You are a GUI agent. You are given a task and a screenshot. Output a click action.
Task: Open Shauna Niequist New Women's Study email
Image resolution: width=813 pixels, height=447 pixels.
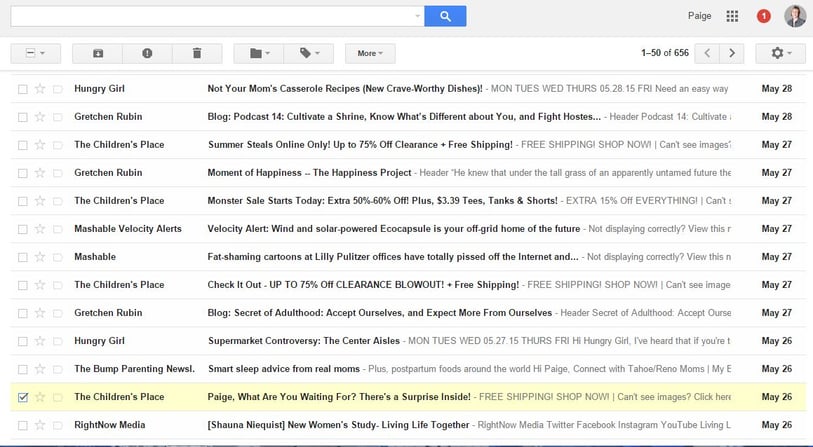tap(338, 425)
